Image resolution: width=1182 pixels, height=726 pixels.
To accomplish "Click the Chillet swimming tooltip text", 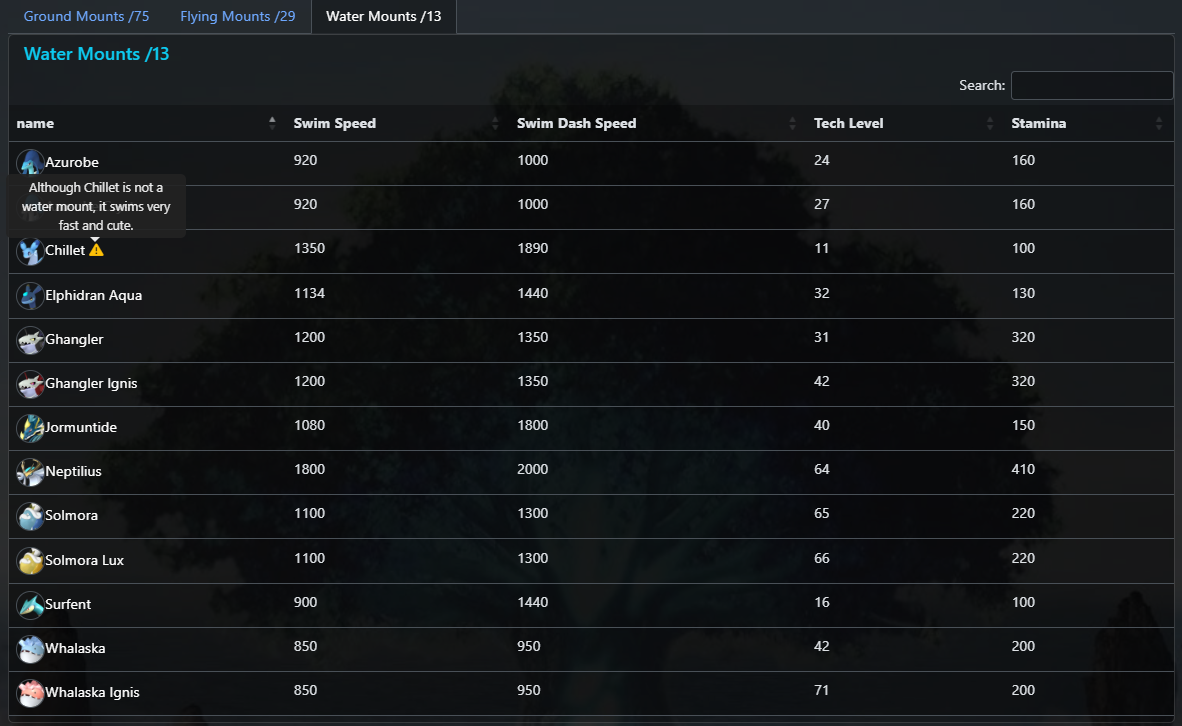I will (x=96, y=207).
